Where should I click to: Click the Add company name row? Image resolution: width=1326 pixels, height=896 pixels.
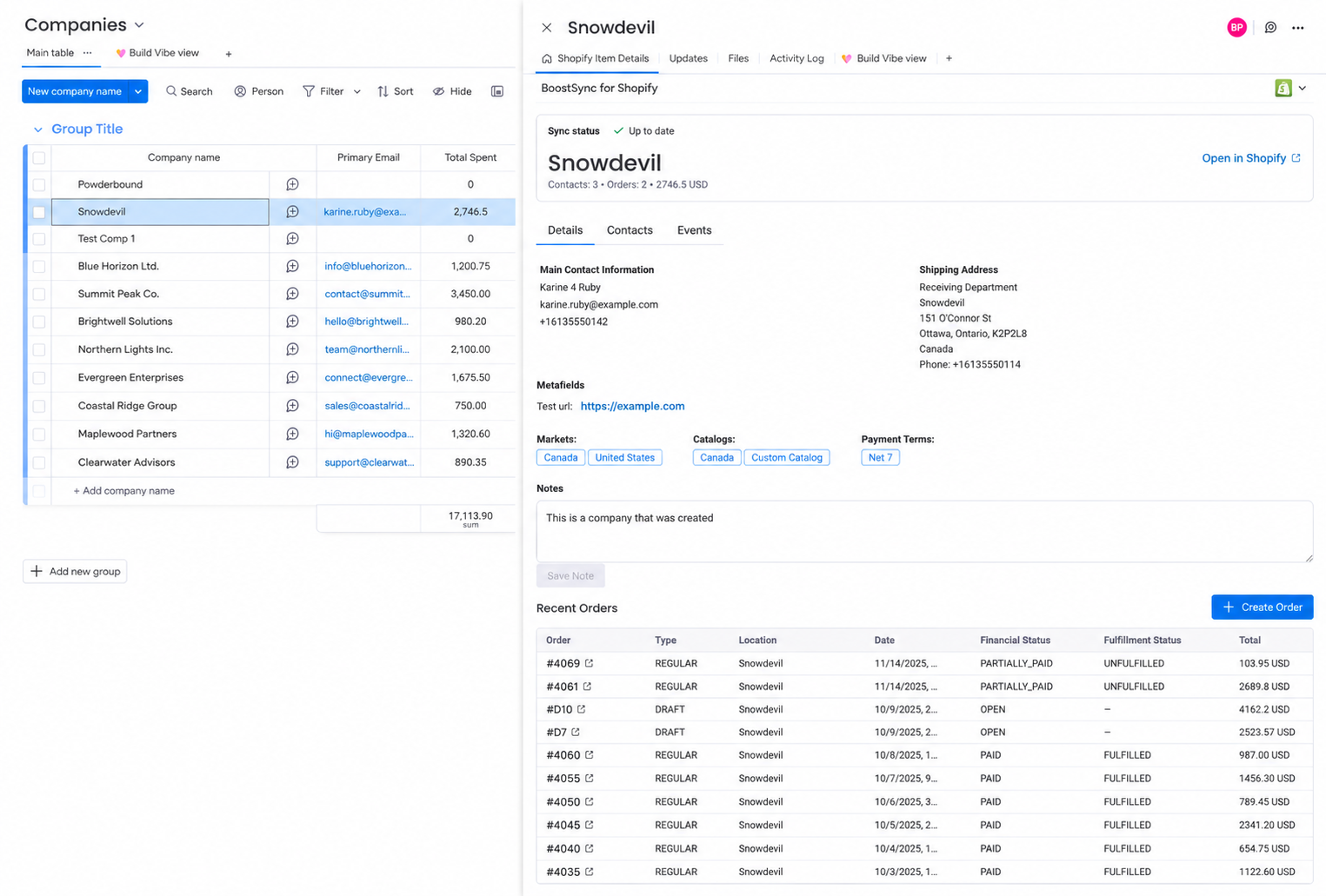[x=123, y=491]
